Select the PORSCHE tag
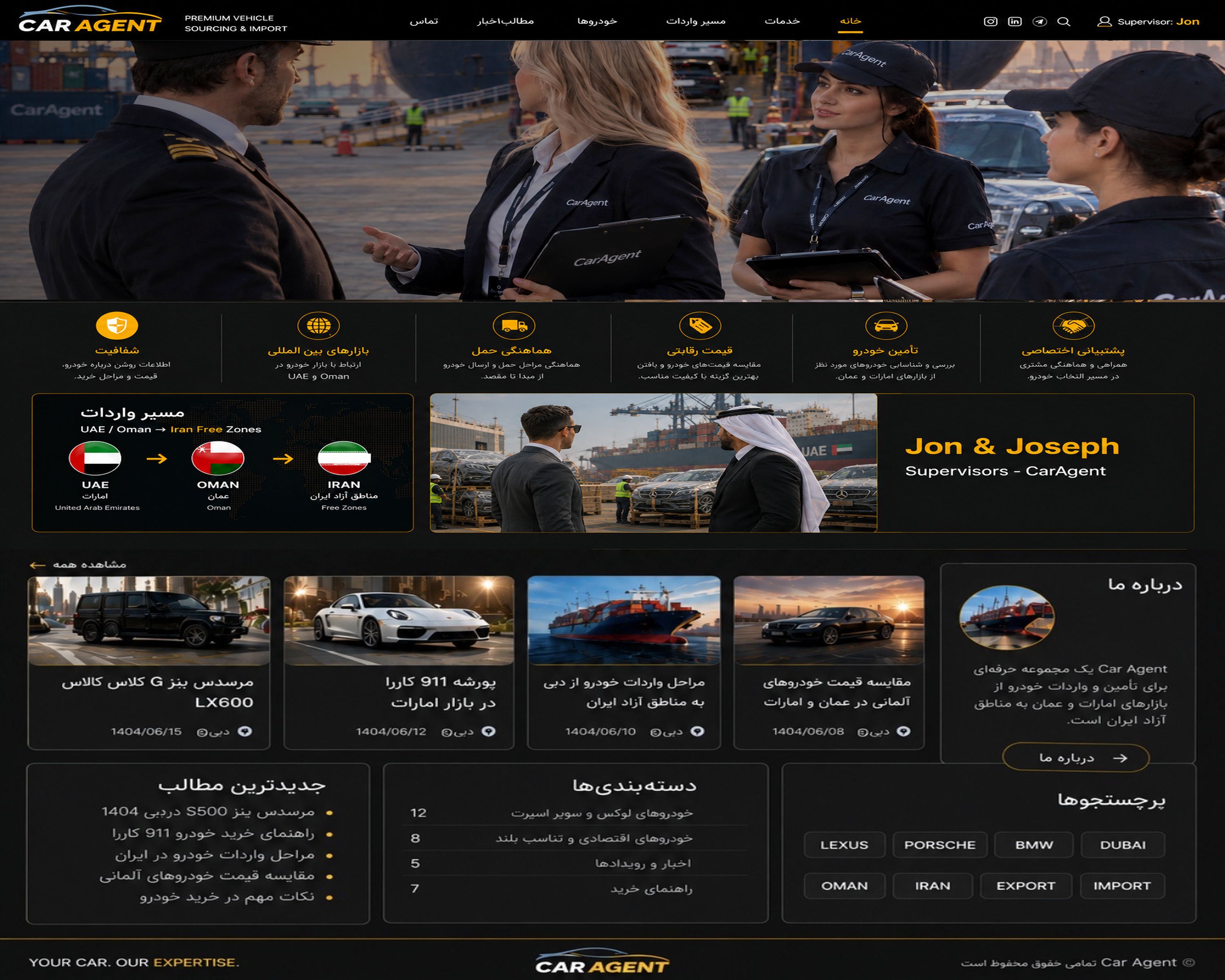 (940, 845)
